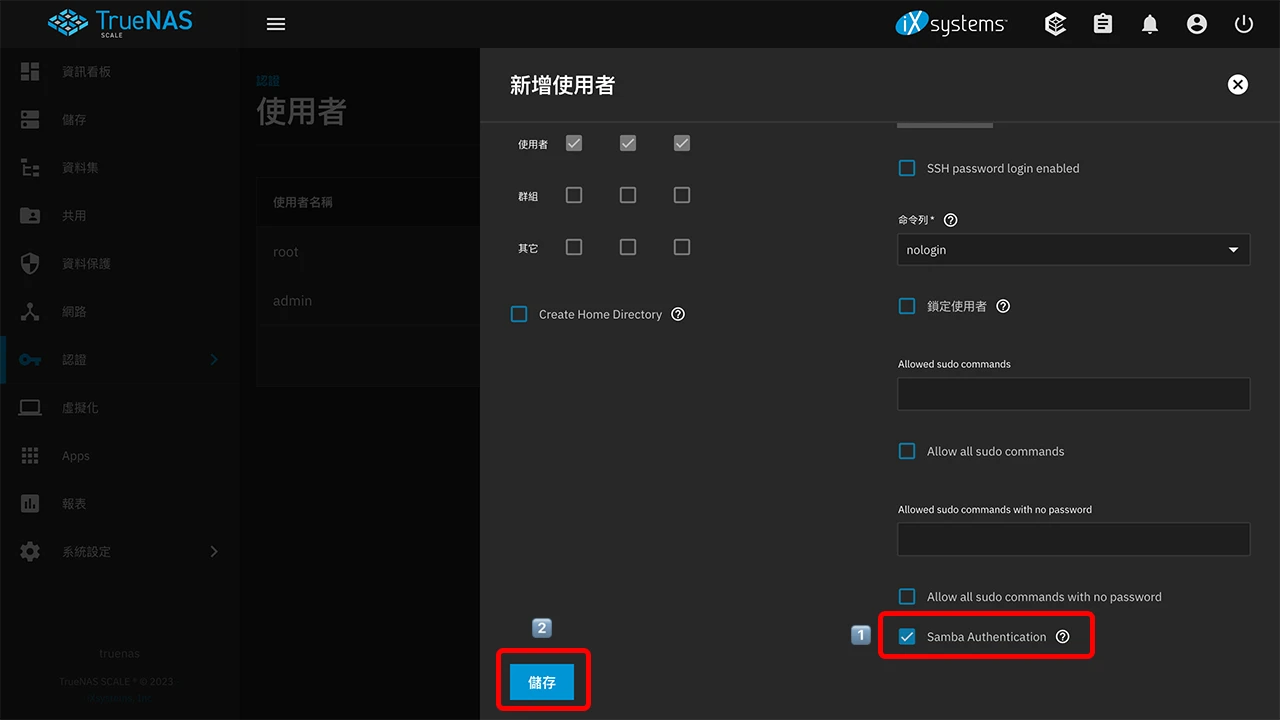Open the 資料集 datasets section

pyautogui.click(x=29, y=167)
